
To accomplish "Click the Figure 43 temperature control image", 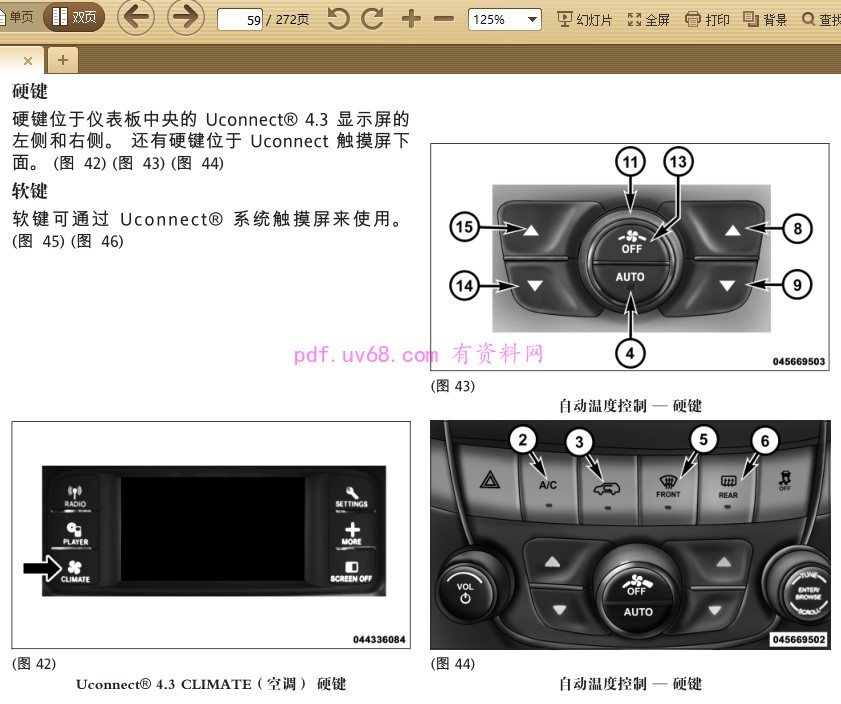I will pyautogui.click(x=630, y=258).
